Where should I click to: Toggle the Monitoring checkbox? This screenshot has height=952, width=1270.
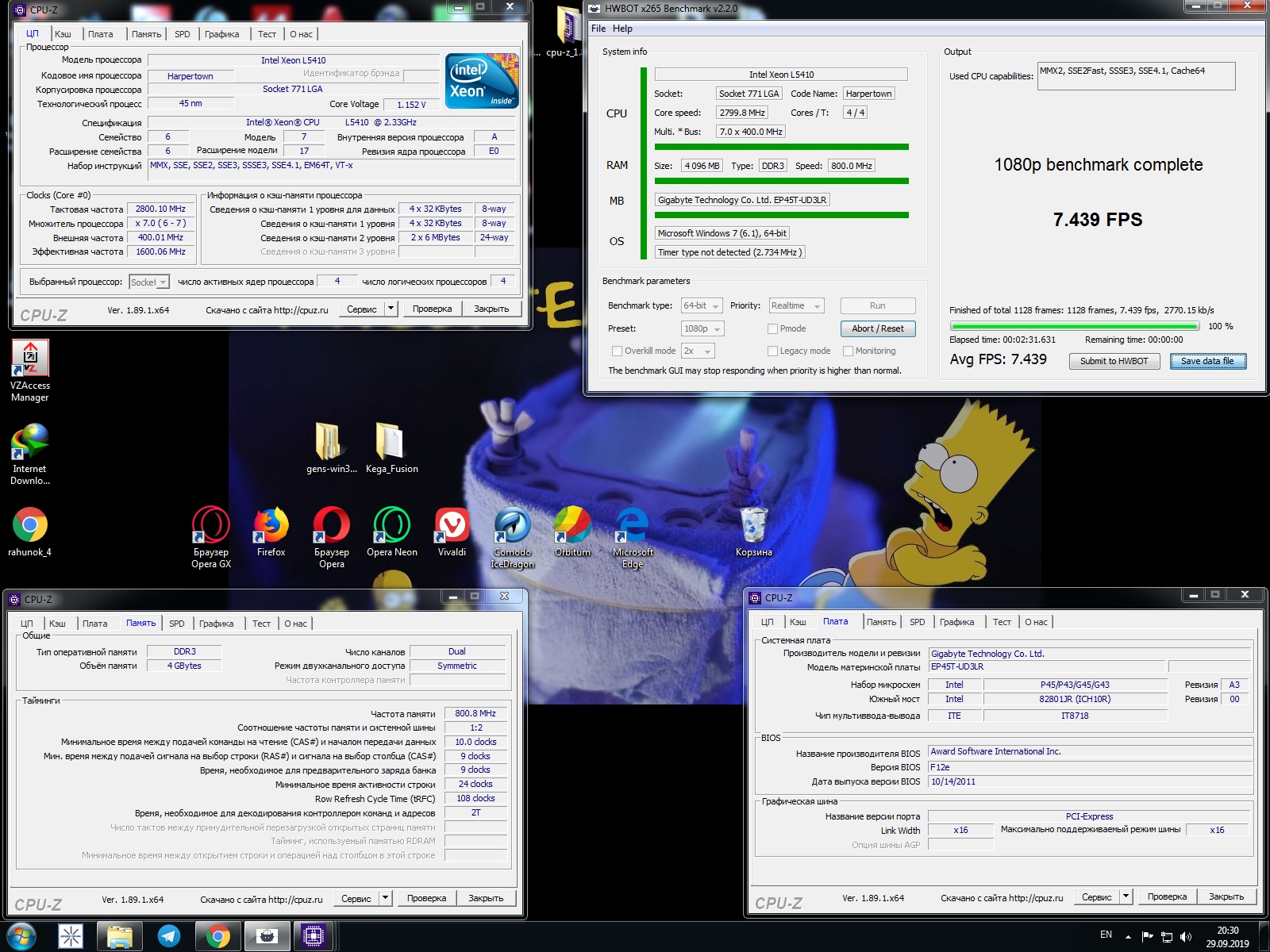[848, 351]
